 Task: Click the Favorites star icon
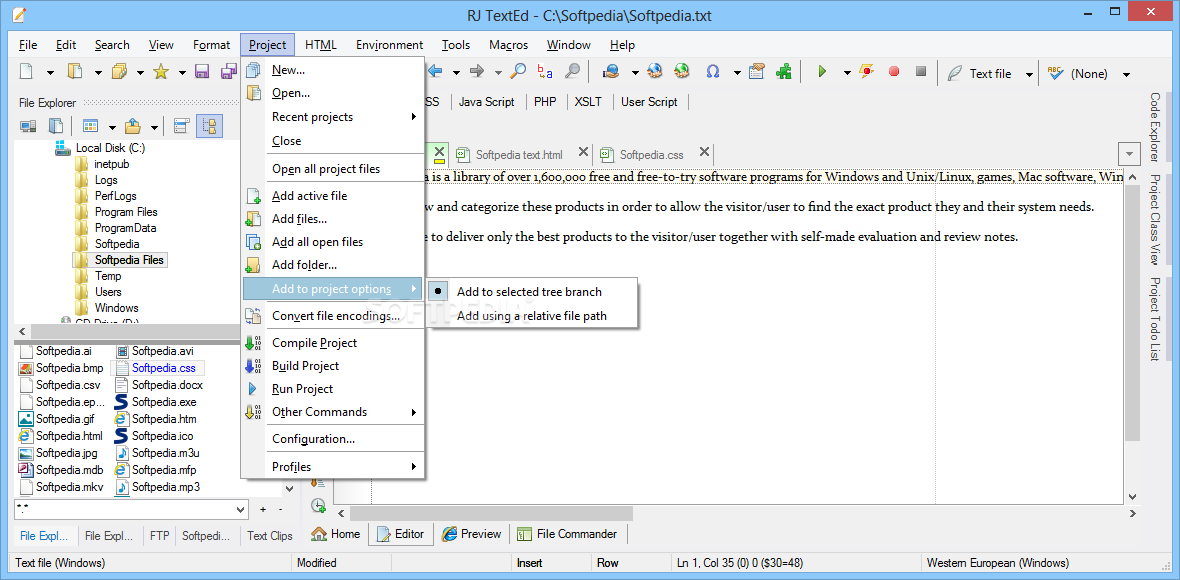[x=160, y=72]
